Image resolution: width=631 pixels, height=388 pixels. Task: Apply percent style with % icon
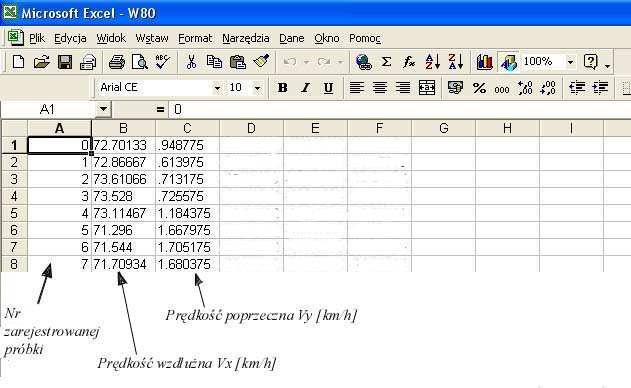click(x=479, y=88)
